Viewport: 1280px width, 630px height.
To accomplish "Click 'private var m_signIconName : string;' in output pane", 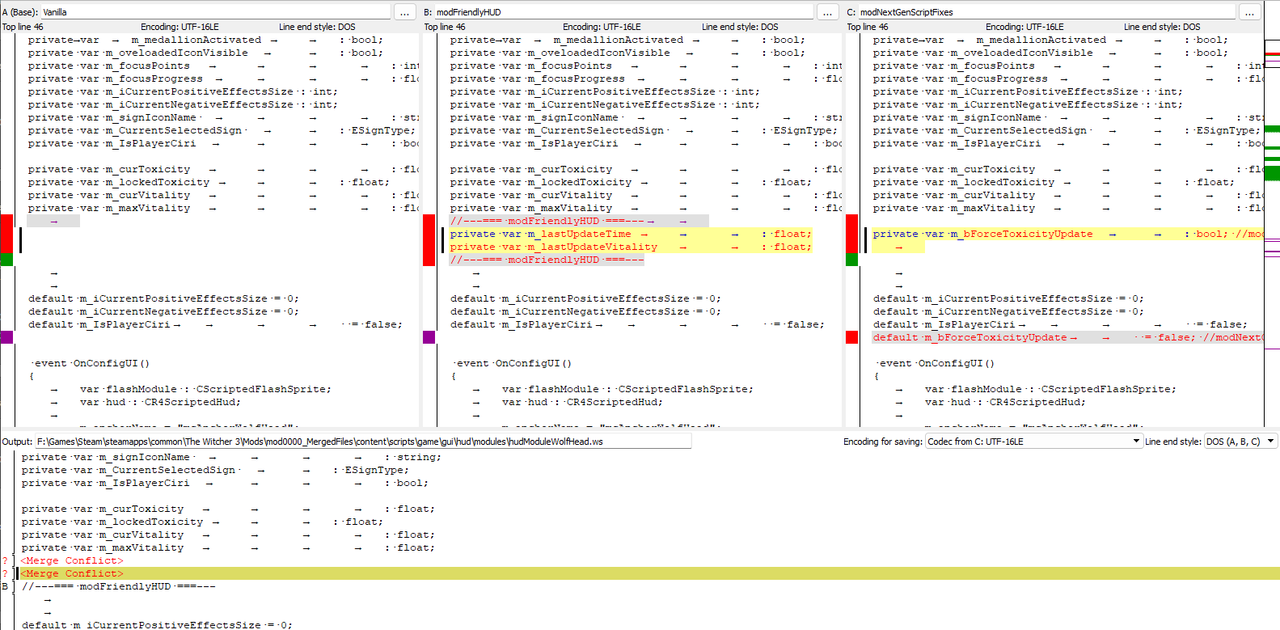I will [230, 457].
